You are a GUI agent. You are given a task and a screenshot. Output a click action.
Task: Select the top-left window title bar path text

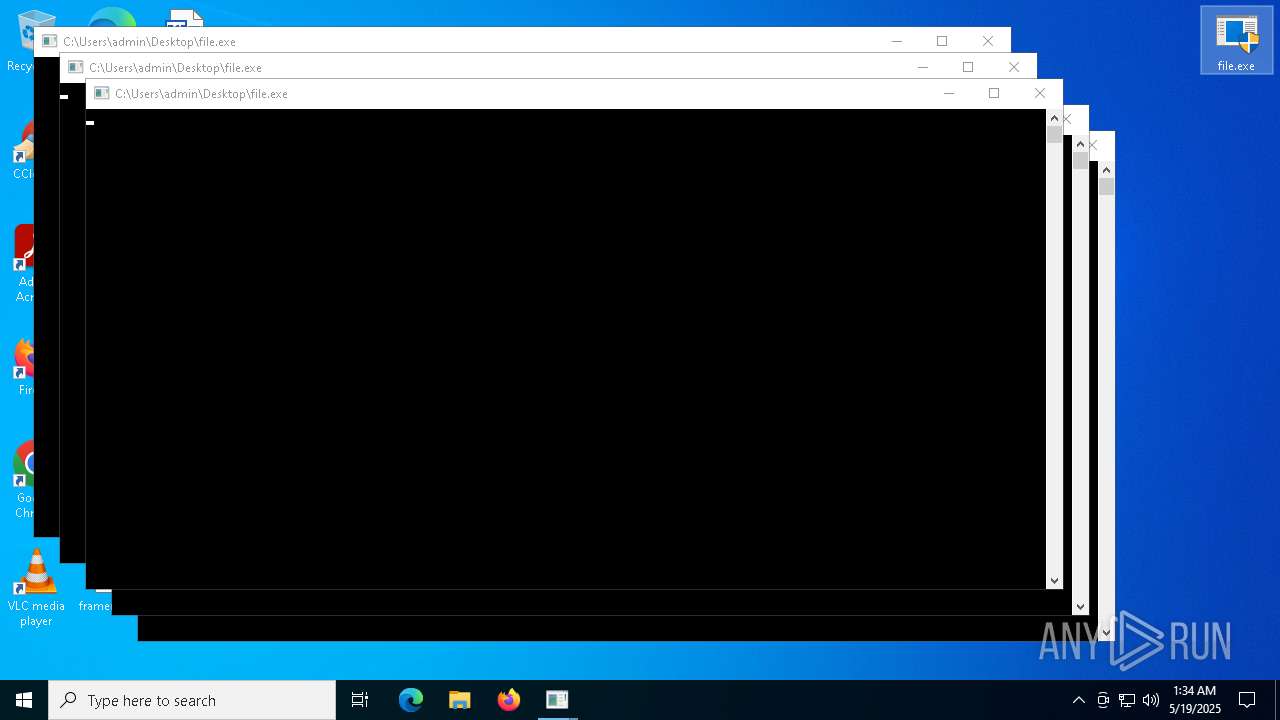pyautogui.click(x=149, y=41)
